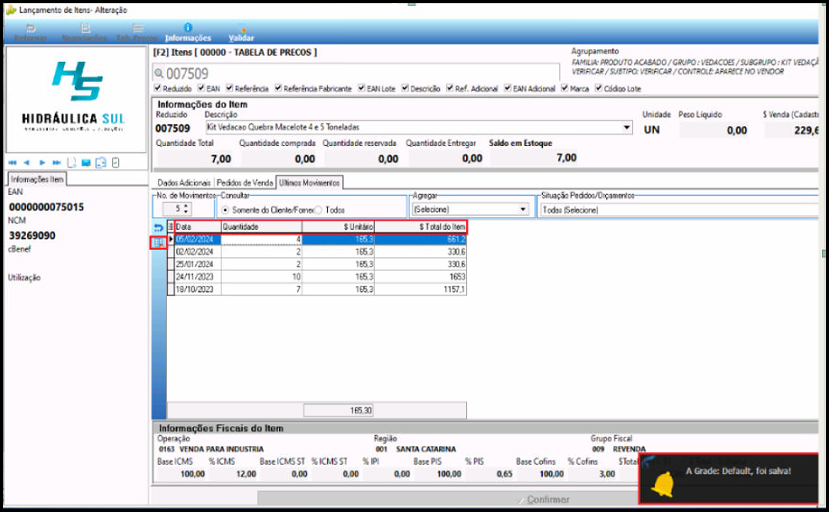
Task: Open the grid column selector icon before Data
Action: pos(170,226)
